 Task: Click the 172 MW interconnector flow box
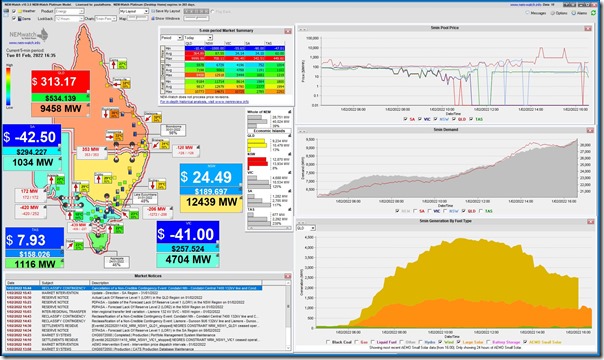point(30,194)
